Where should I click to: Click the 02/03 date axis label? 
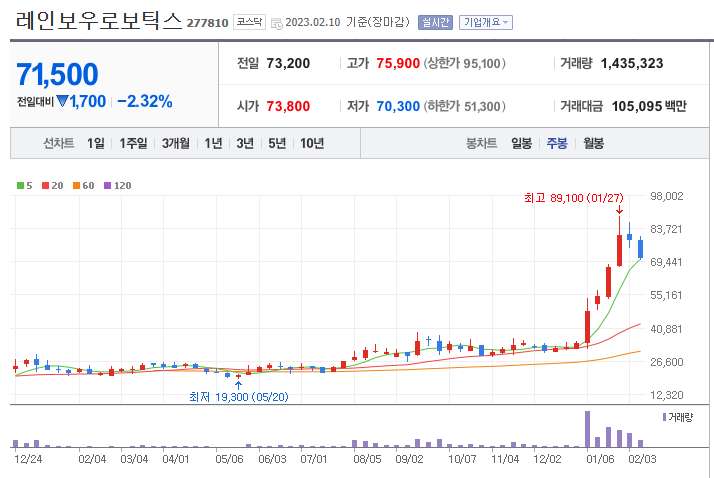(x=642, y=459)
